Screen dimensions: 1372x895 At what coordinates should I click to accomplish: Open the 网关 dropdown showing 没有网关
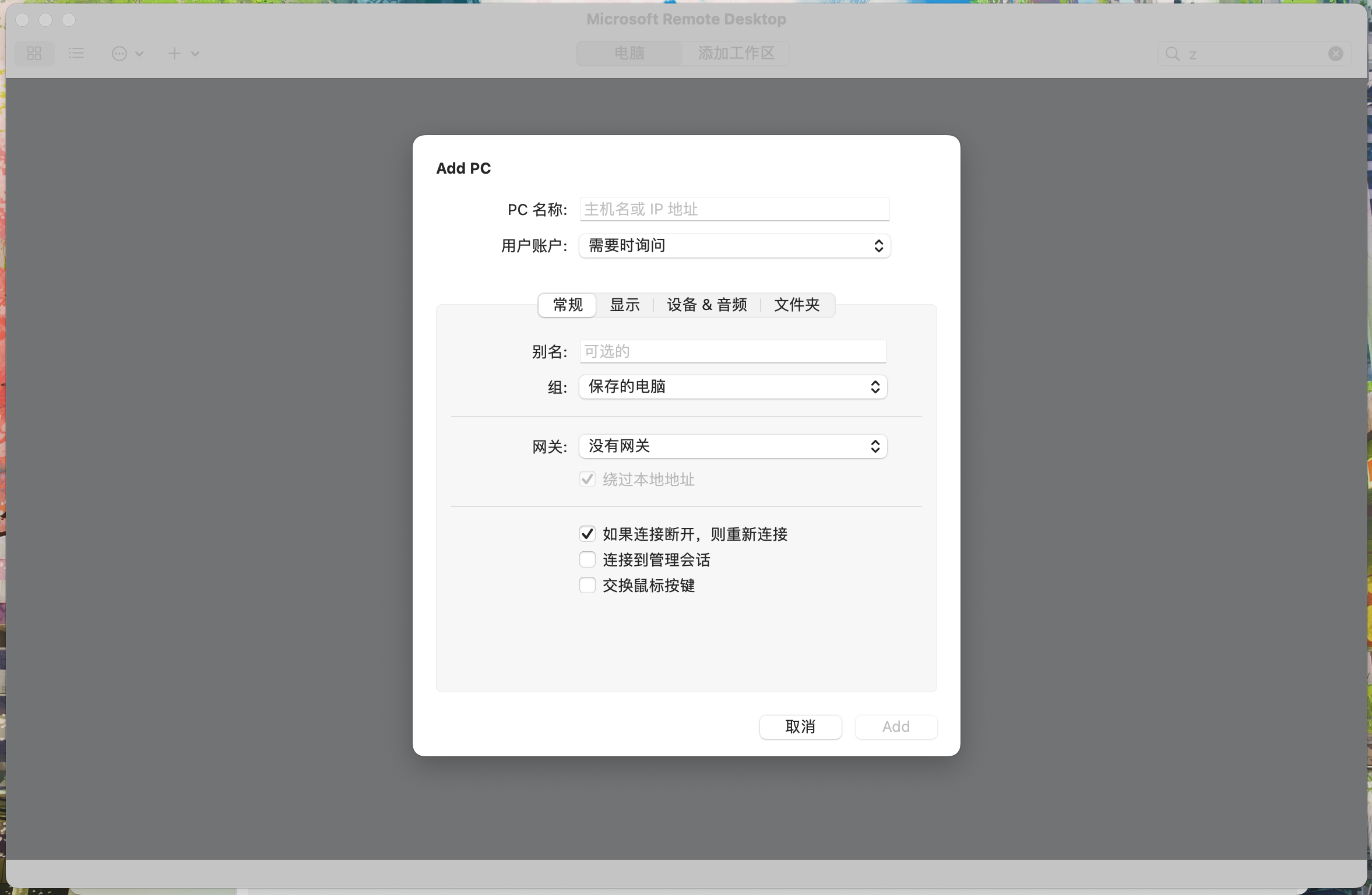pos(732,446)
